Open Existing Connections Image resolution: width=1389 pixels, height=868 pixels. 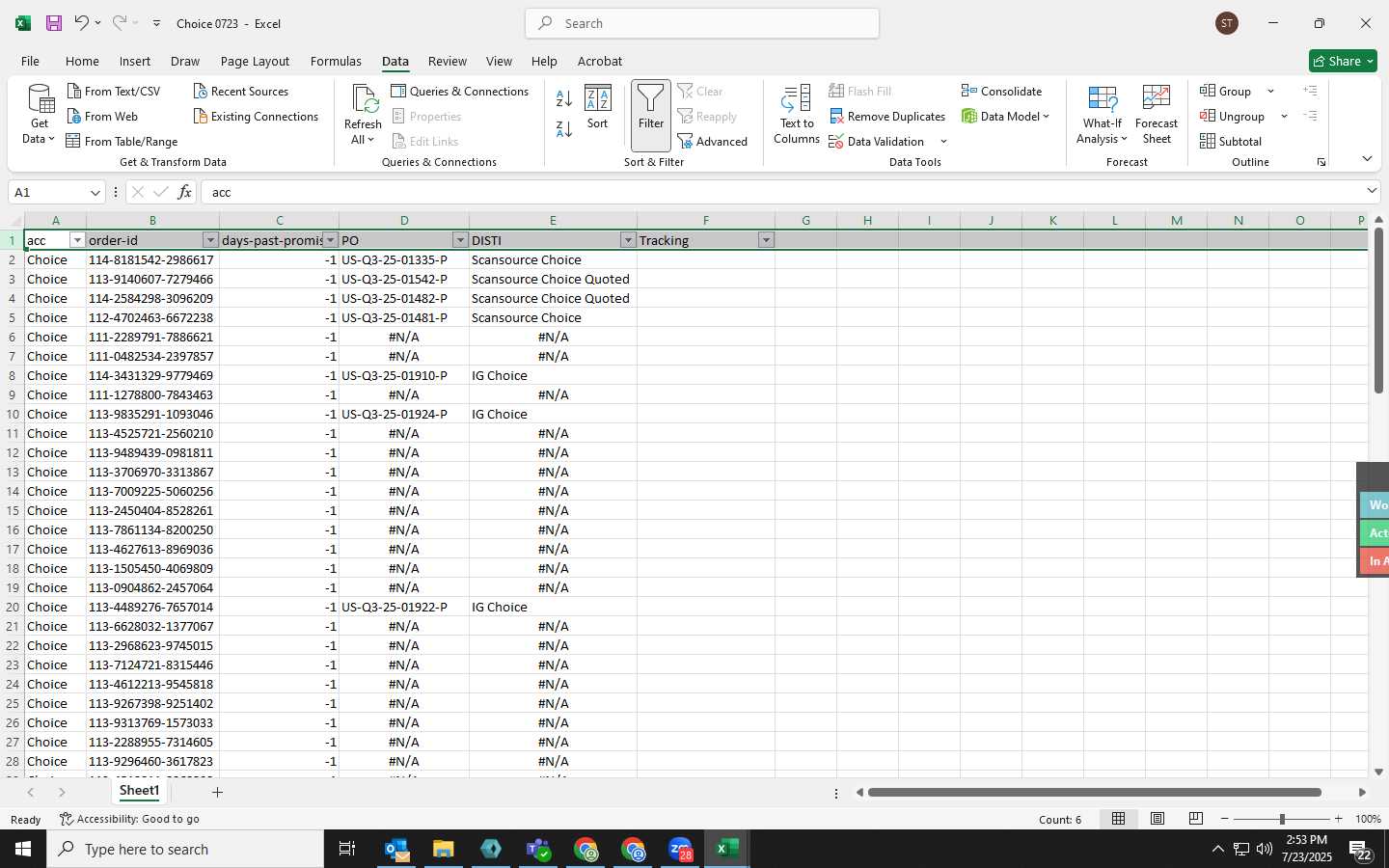pos(256,116)
